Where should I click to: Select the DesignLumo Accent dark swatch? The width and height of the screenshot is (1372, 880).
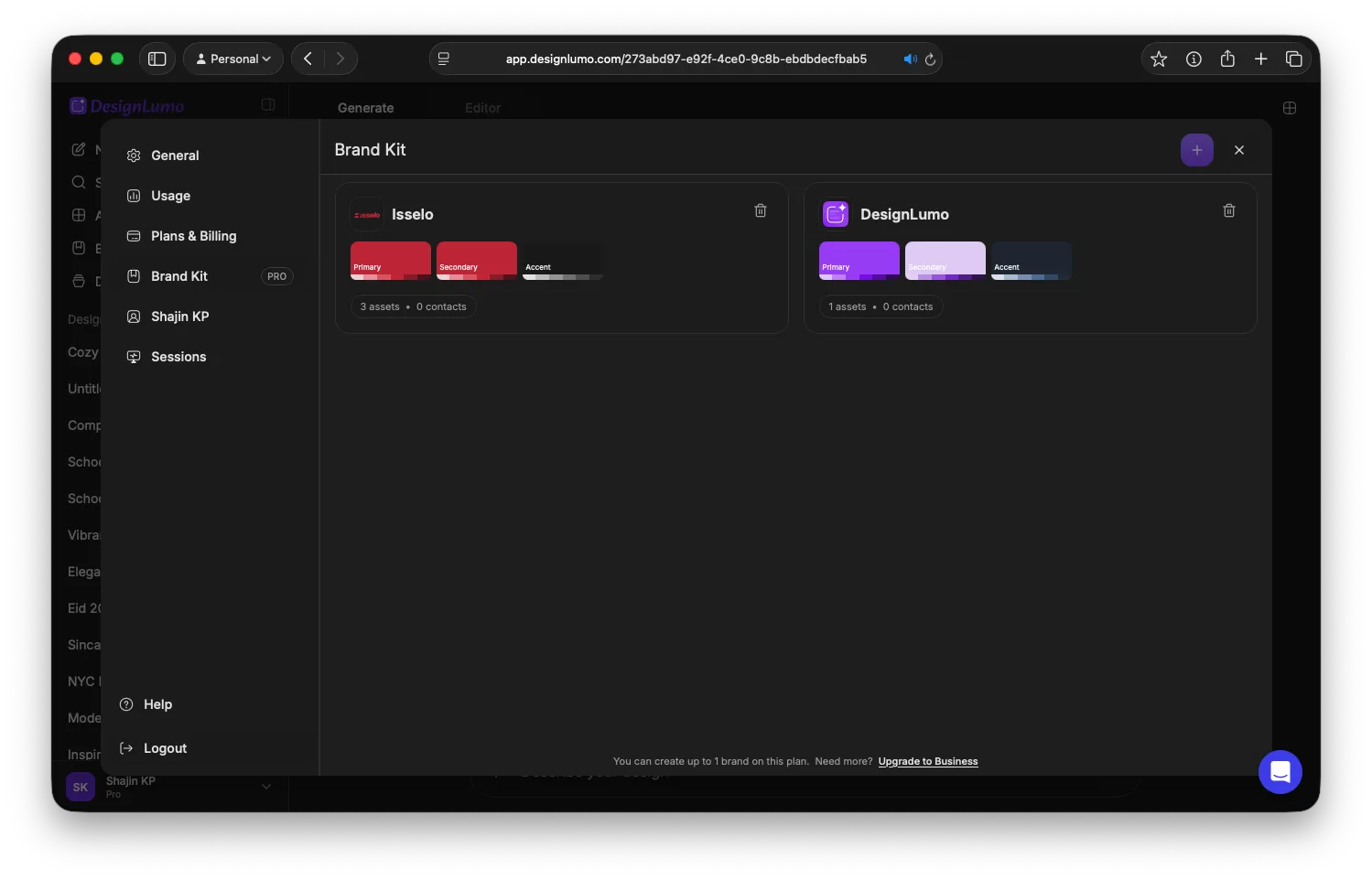1031,261
